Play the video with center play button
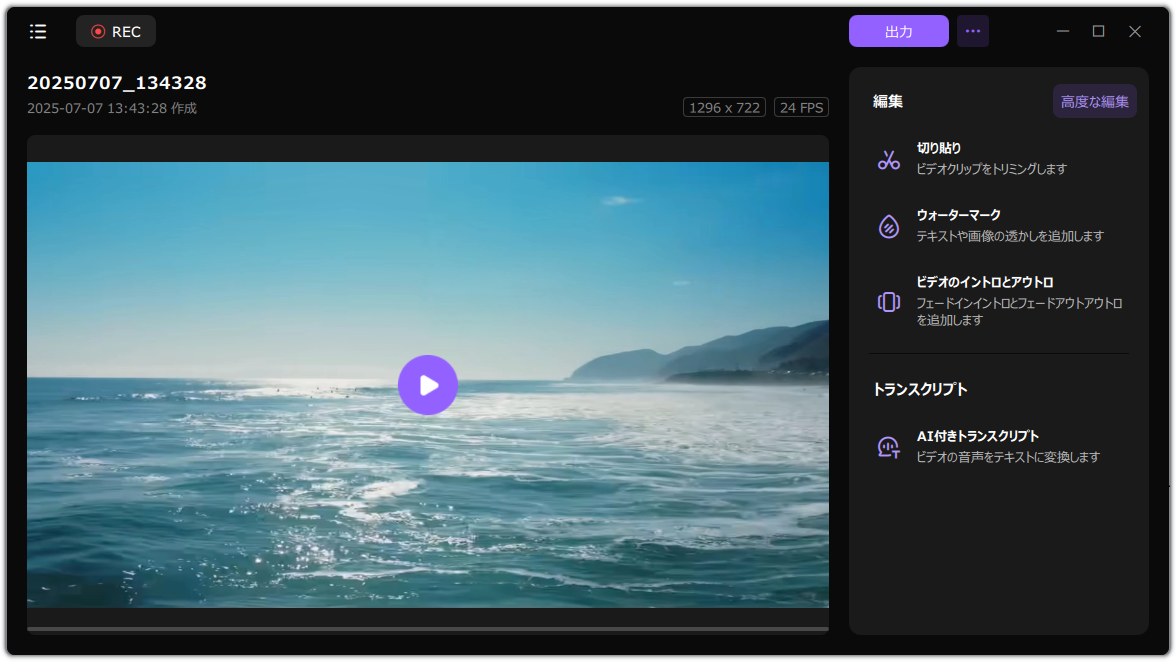Viewport: 1176px width, 662px height. click(428, 385)
